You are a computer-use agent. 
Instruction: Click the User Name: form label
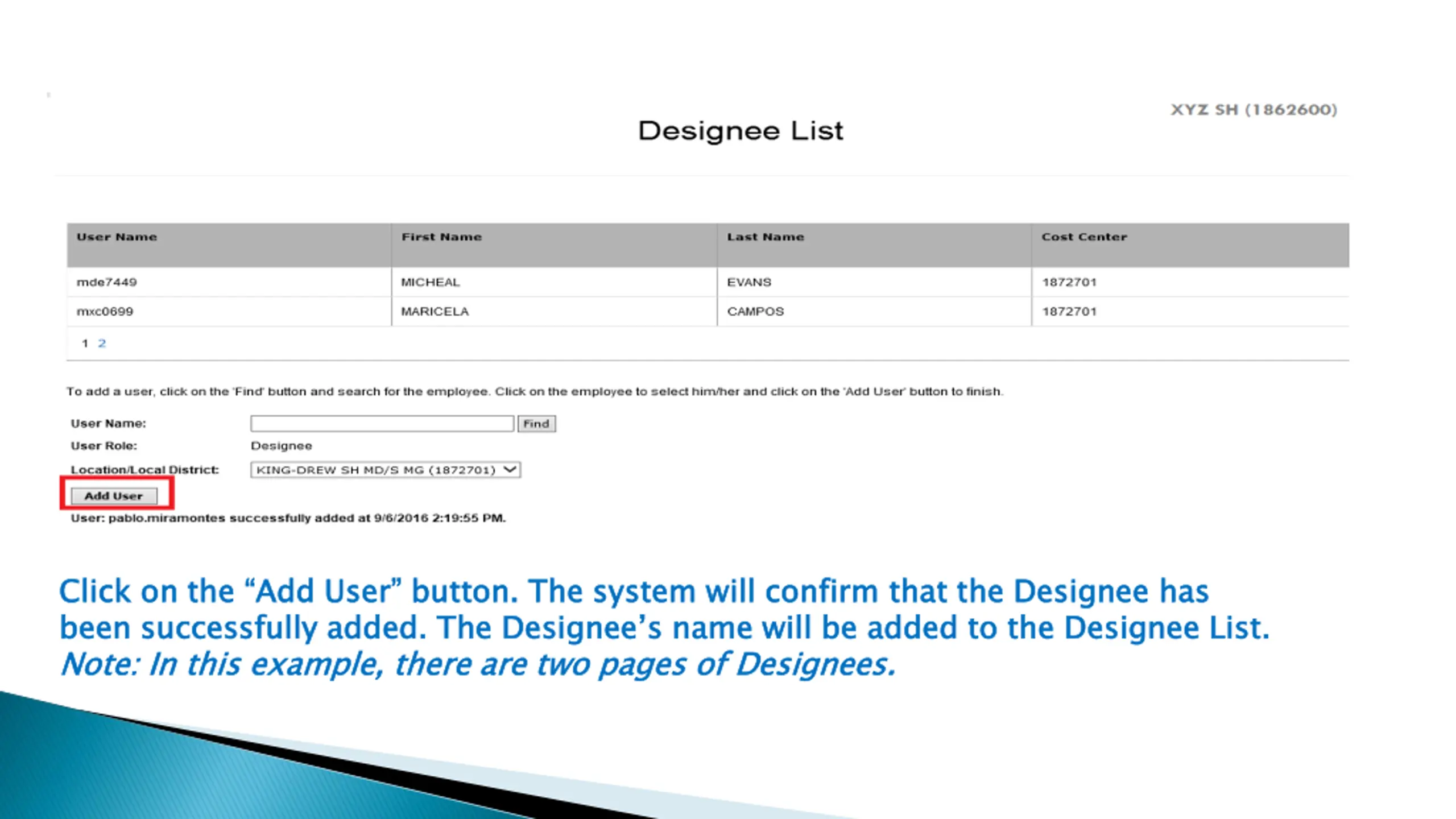tap(109, 424)
